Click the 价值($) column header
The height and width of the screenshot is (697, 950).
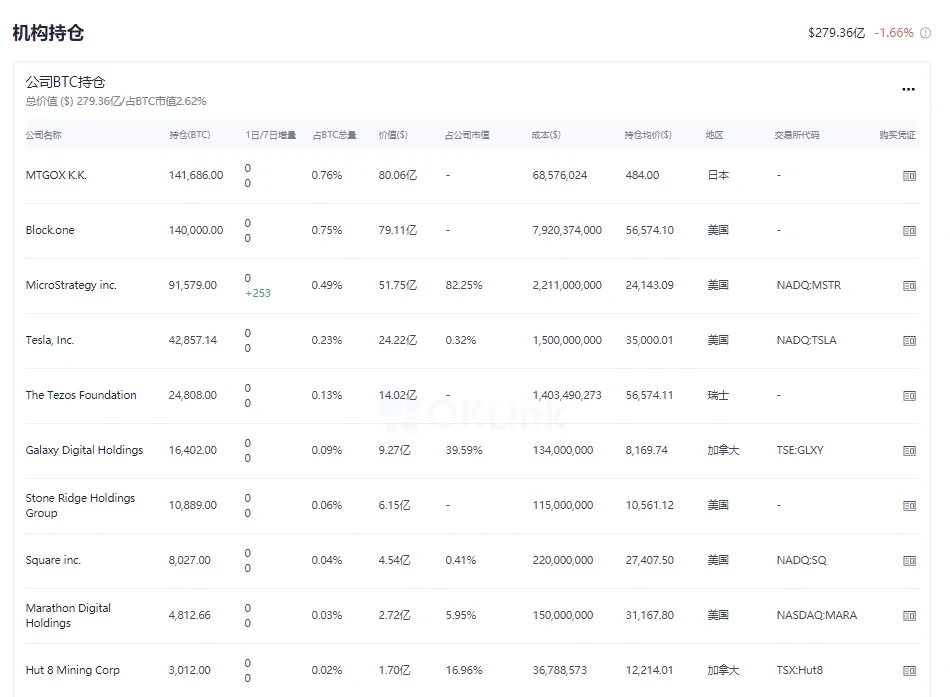pyautogui.click(x=393, y=135)
